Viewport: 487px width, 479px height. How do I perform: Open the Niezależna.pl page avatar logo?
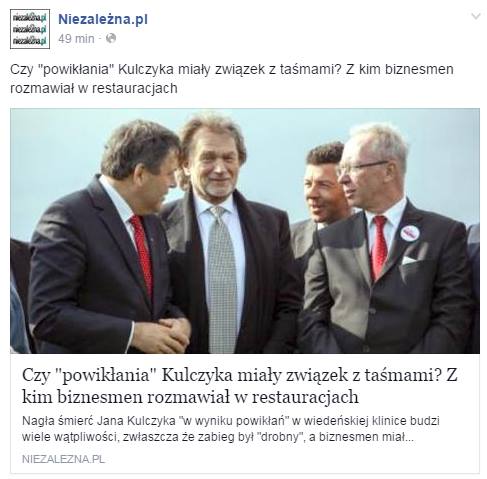coord(30,29)
